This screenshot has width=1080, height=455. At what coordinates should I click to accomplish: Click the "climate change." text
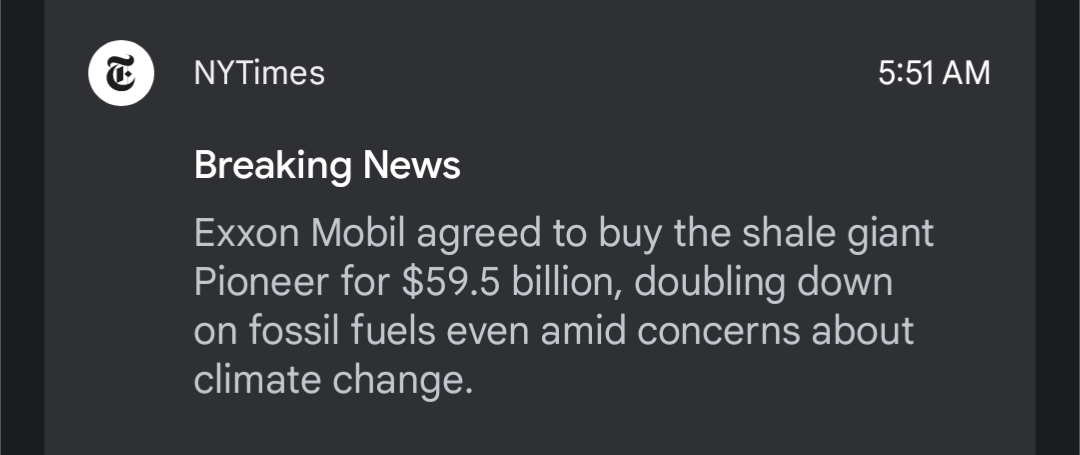332,380
